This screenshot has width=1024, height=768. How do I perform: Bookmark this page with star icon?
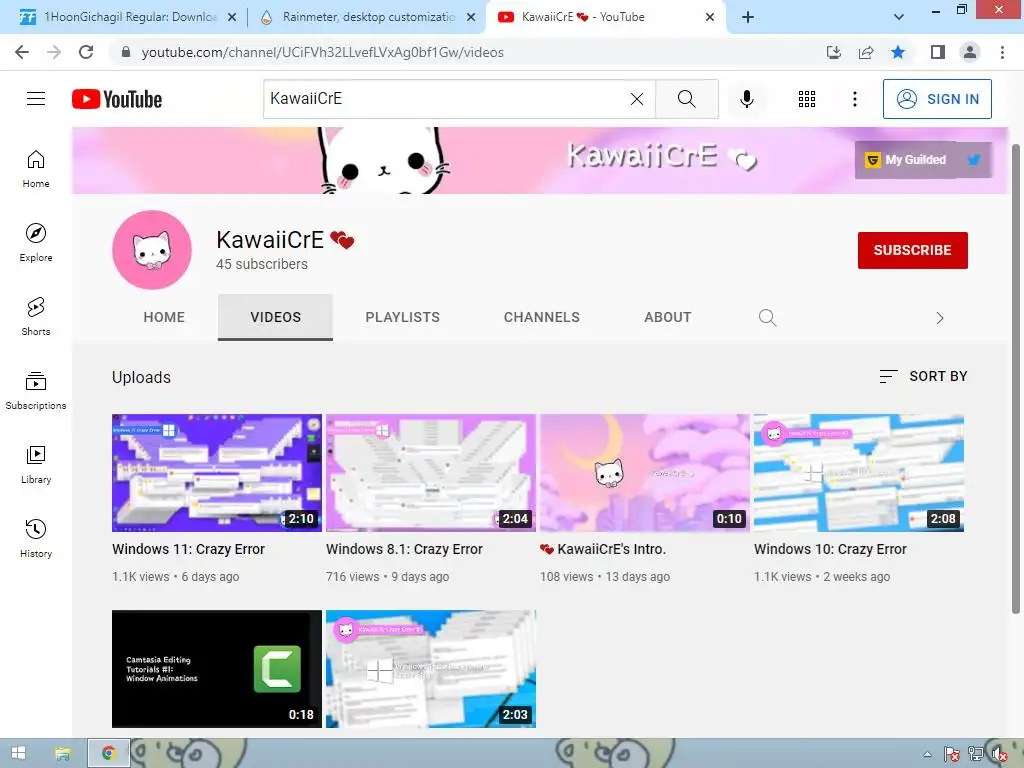tap(898, 52)
